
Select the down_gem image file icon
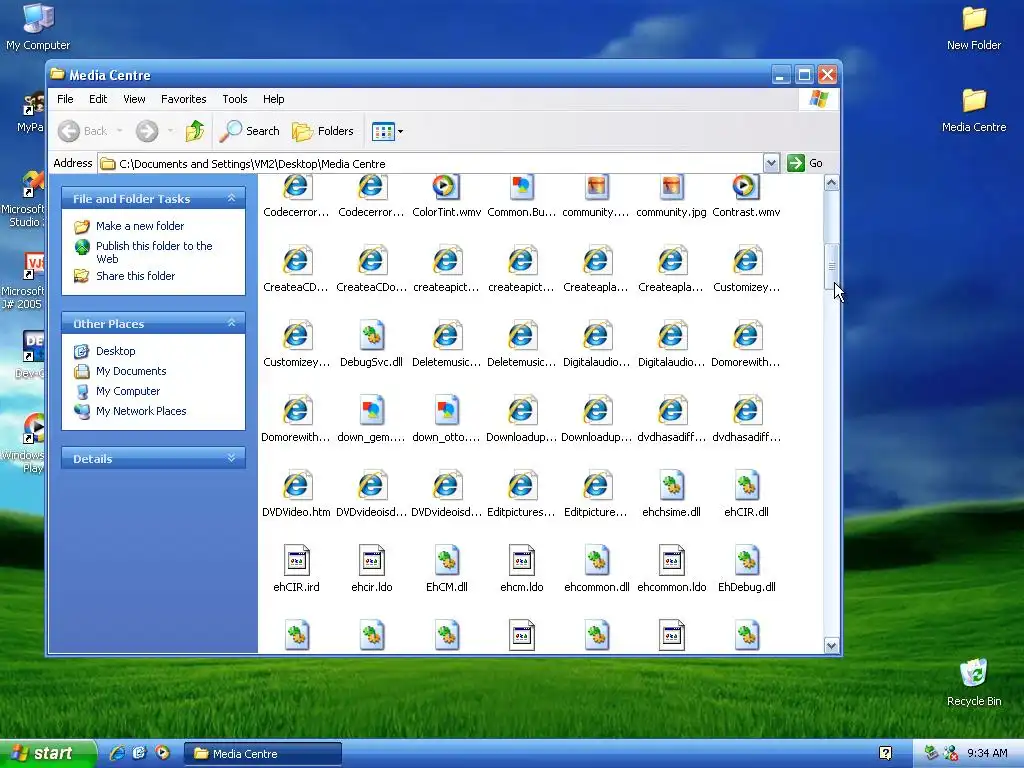(371, 411)
